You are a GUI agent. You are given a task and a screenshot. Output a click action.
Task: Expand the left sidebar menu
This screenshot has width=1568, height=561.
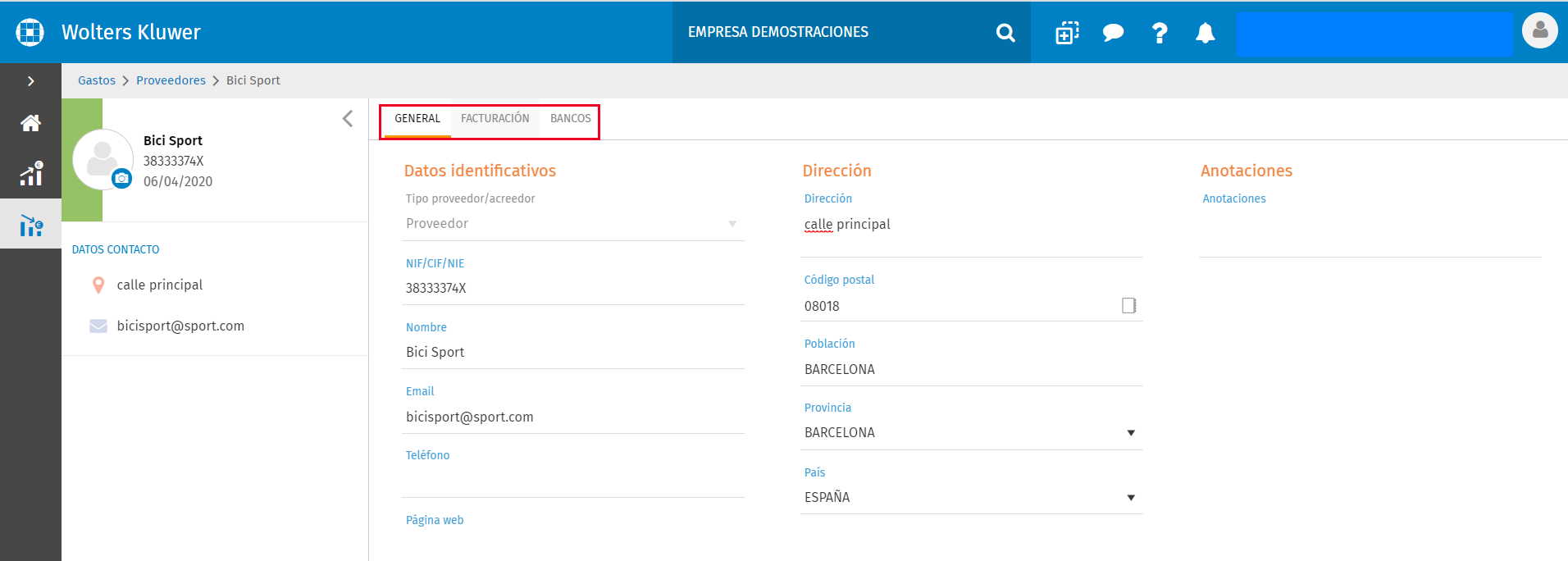[31, 81]
